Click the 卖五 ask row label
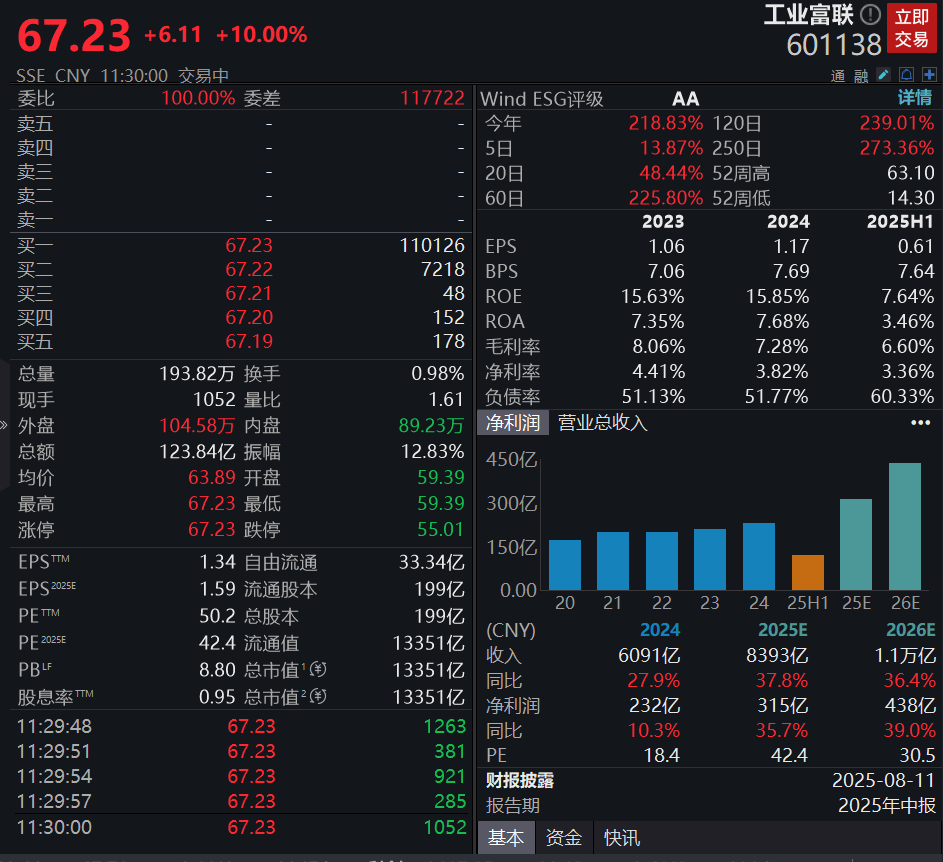This screenshot has height=862, width=943. (35, 124)
